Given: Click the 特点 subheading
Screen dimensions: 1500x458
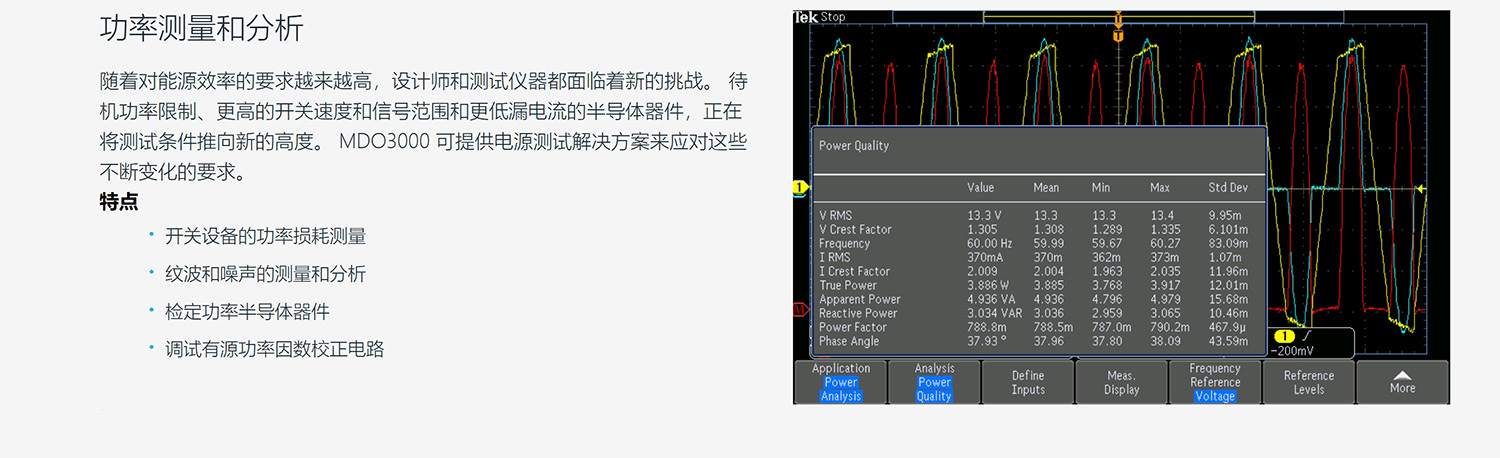Looking at the screenshot, I should coord(119,202).
